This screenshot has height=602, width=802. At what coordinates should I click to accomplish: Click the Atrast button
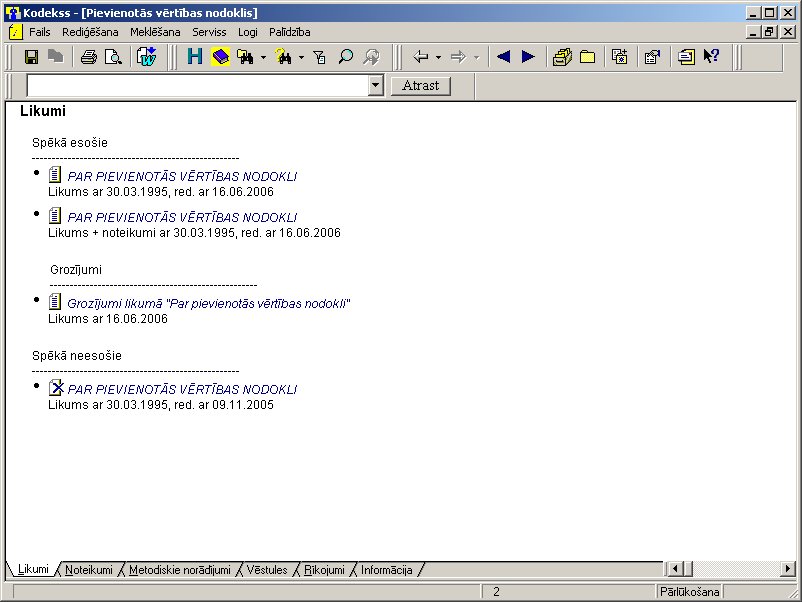420,85
